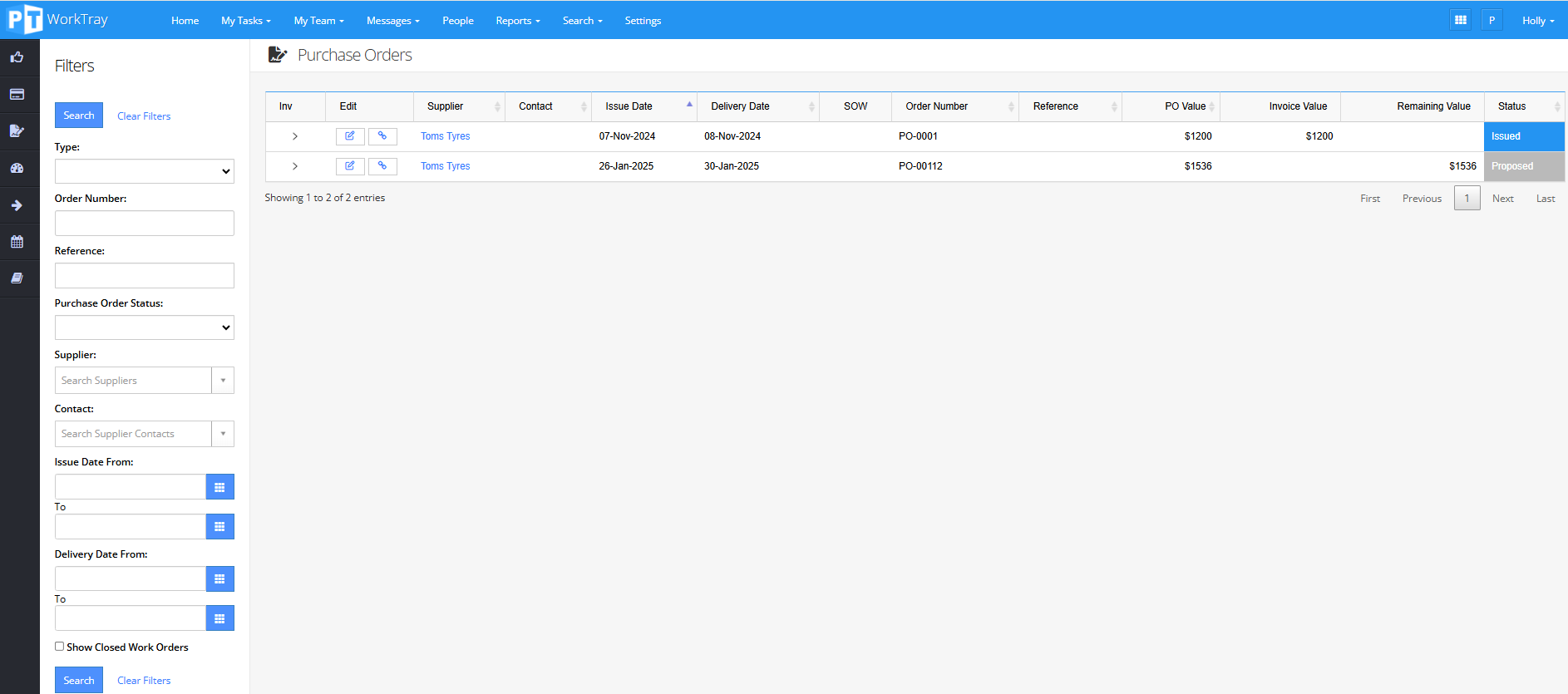Click the book icon in the sidebar
1568x694 pixels.
pyautogui.click(x=17, y=278)
